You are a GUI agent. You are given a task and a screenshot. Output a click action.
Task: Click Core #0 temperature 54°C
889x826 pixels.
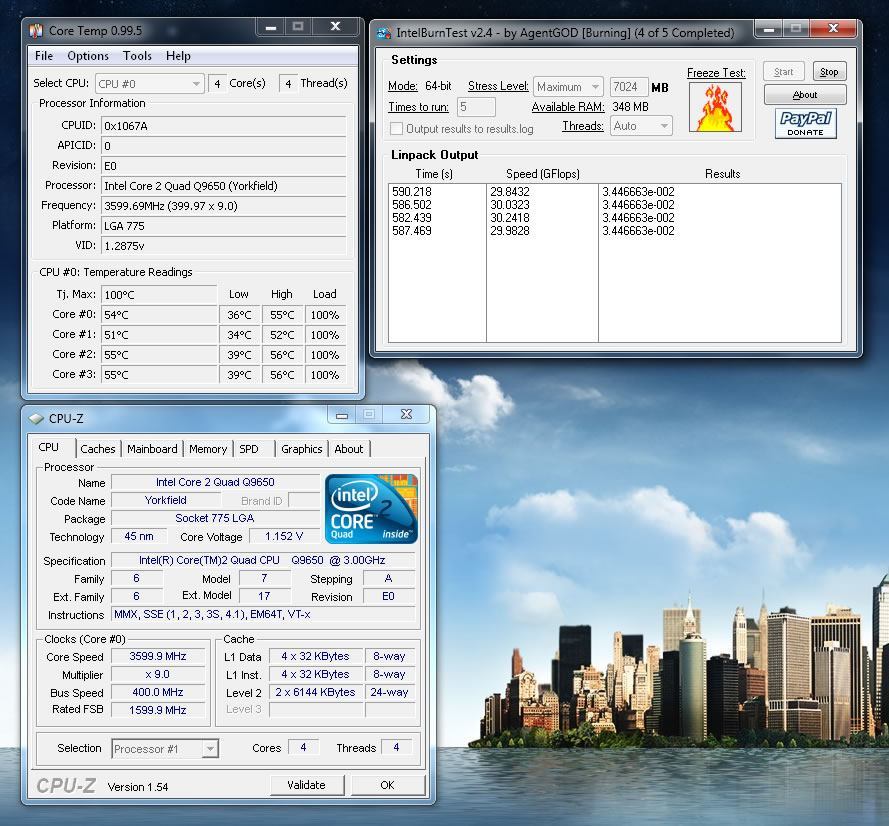click(159, 315)
